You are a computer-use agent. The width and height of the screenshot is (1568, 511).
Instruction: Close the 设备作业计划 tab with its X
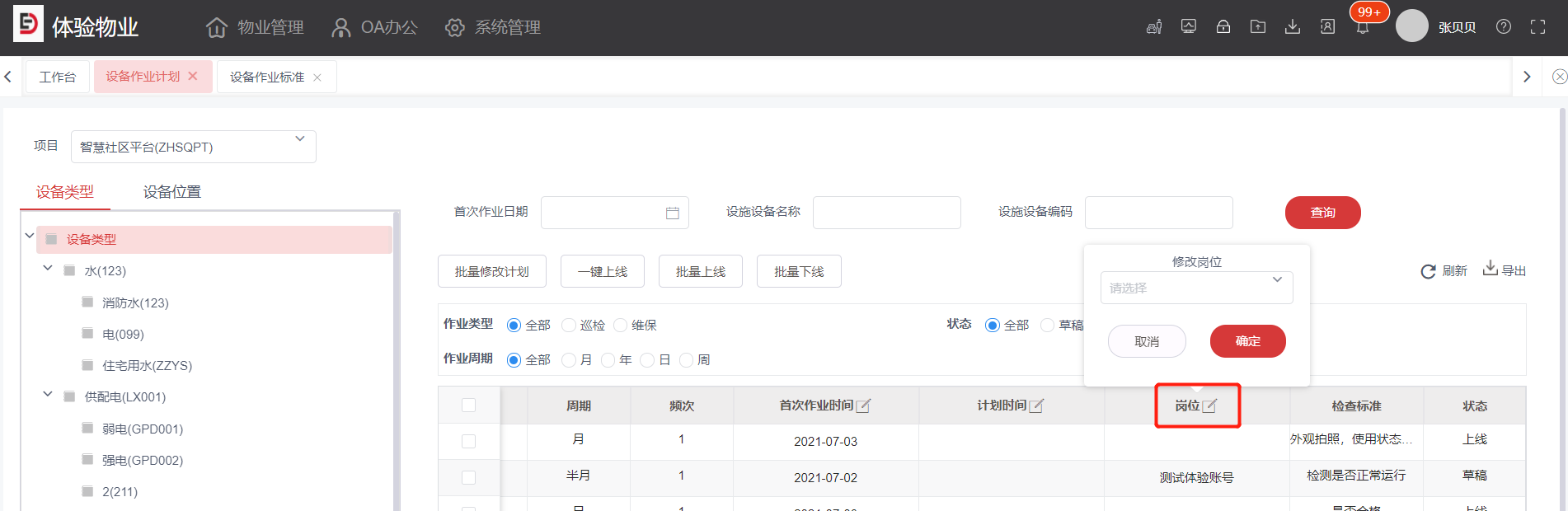click(193, 76)
